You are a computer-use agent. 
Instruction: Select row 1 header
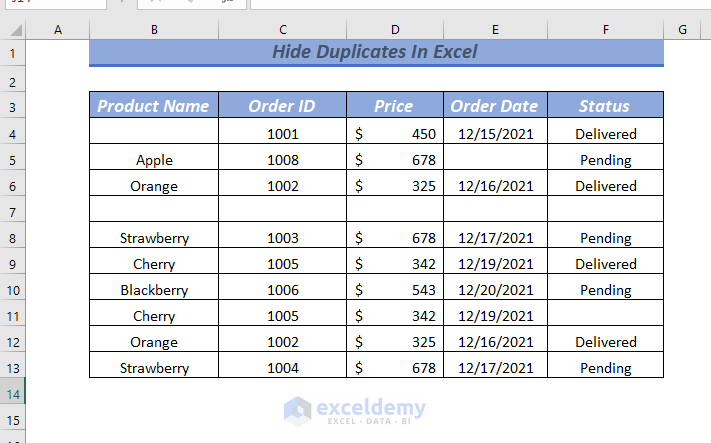click(x=12, y=52)
